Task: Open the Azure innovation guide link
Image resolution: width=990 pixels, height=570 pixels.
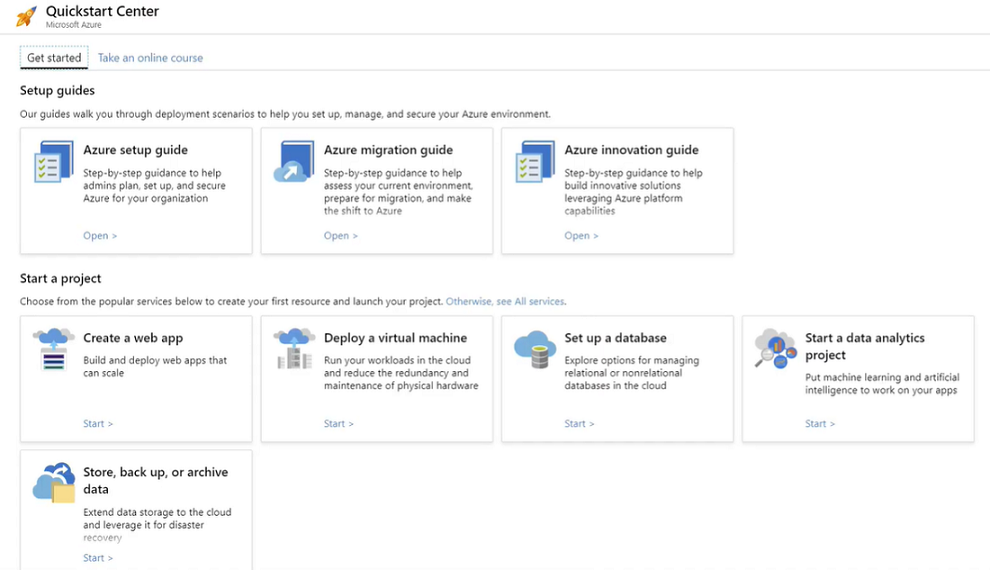Action: (581, 235)
